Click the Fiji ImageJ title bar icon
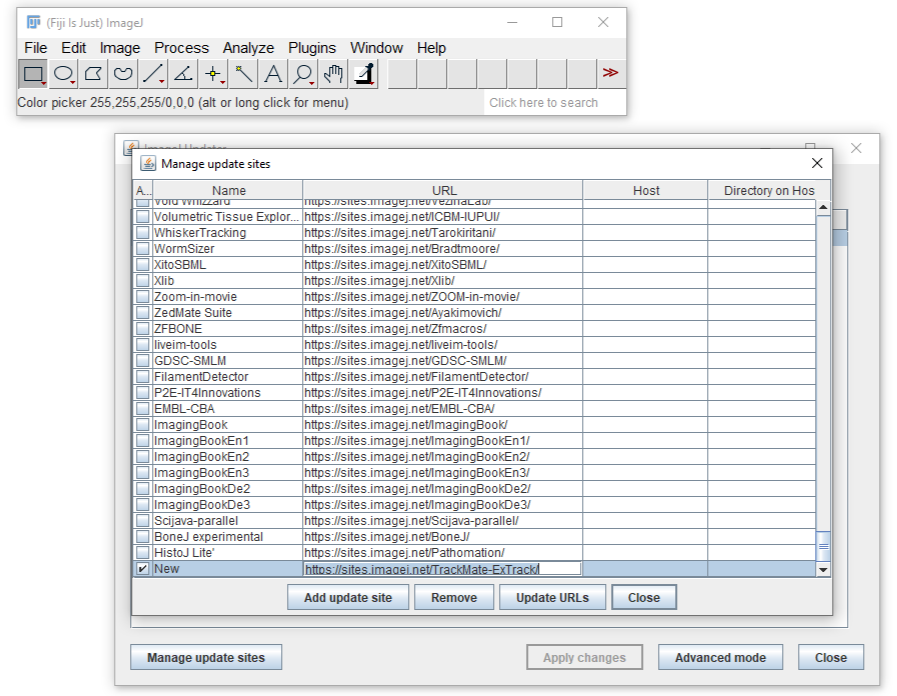 pos(34,22)
